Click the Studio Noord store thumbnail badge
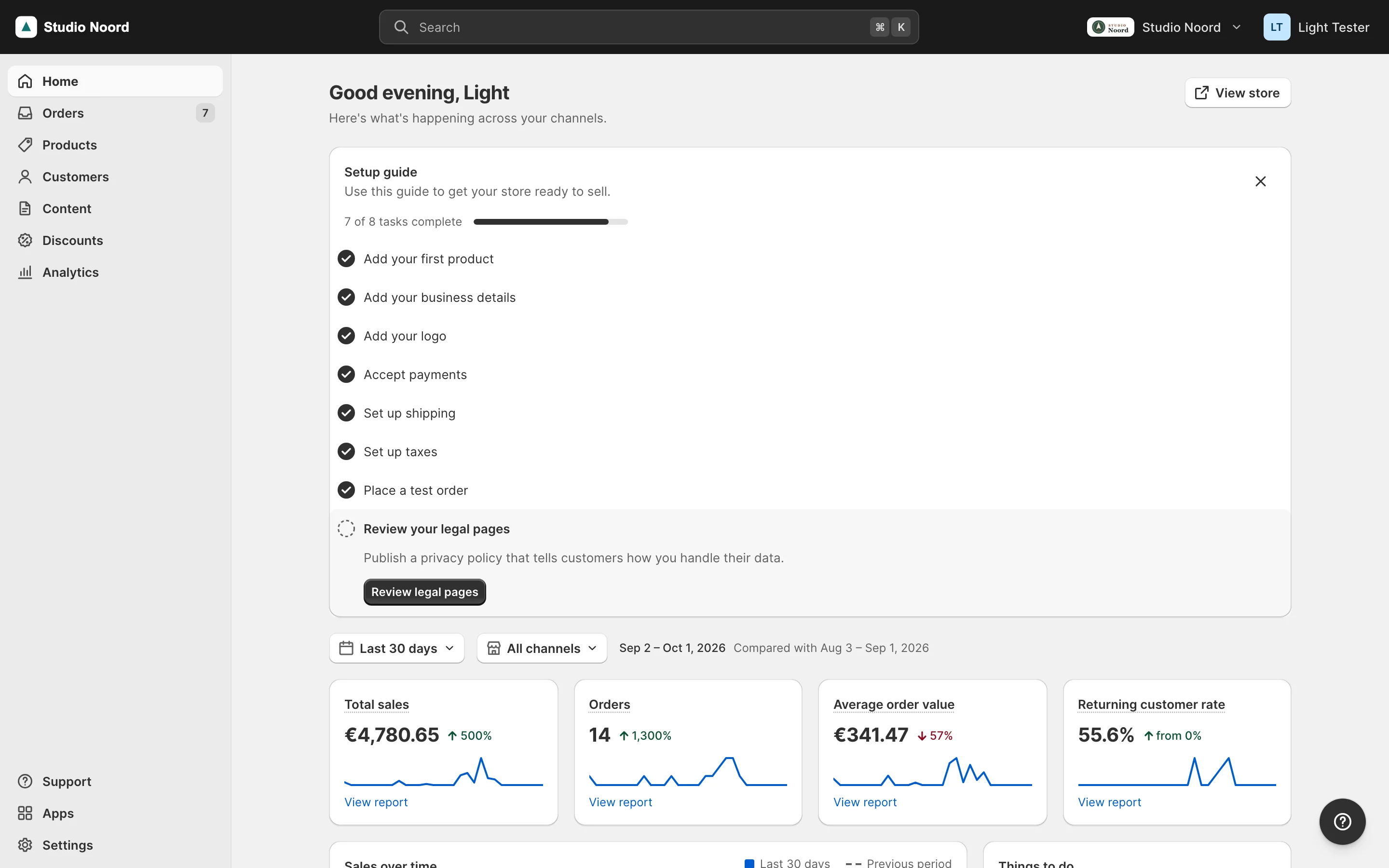Screen dimensions: 1389x868 coord(1110,27)
